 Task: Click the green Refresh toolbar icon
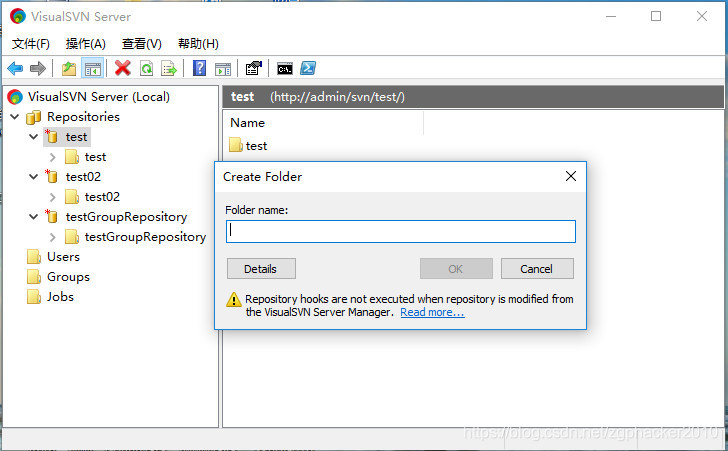[x=147, y=69]
